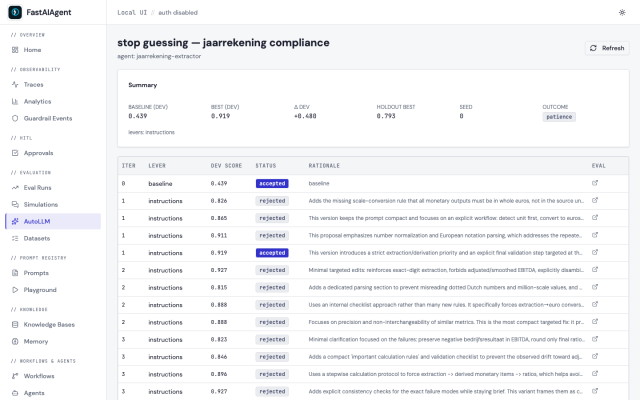Click rationale starting 'Adds the missing scale-conversion rule'

coord(446,201)
